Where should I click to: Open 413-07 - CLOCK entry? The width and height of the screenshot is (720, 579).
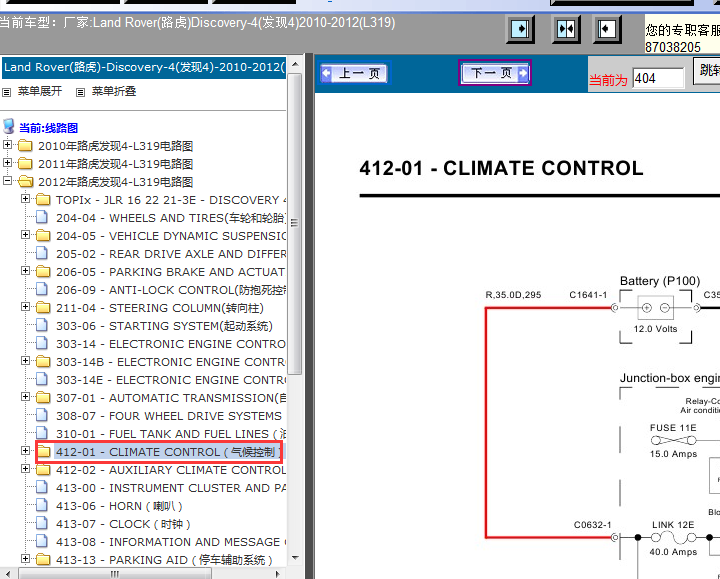(123, 524)
